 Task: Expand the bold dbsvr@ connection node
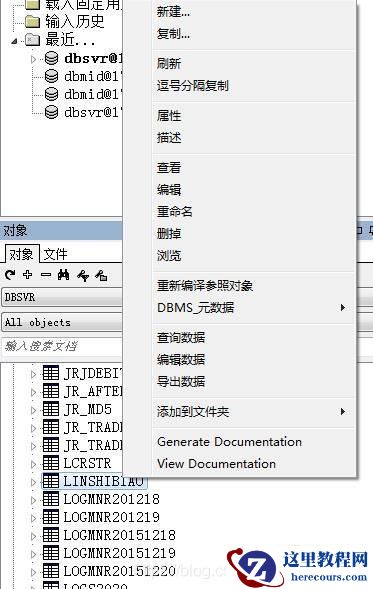click(x=33, y=59)
